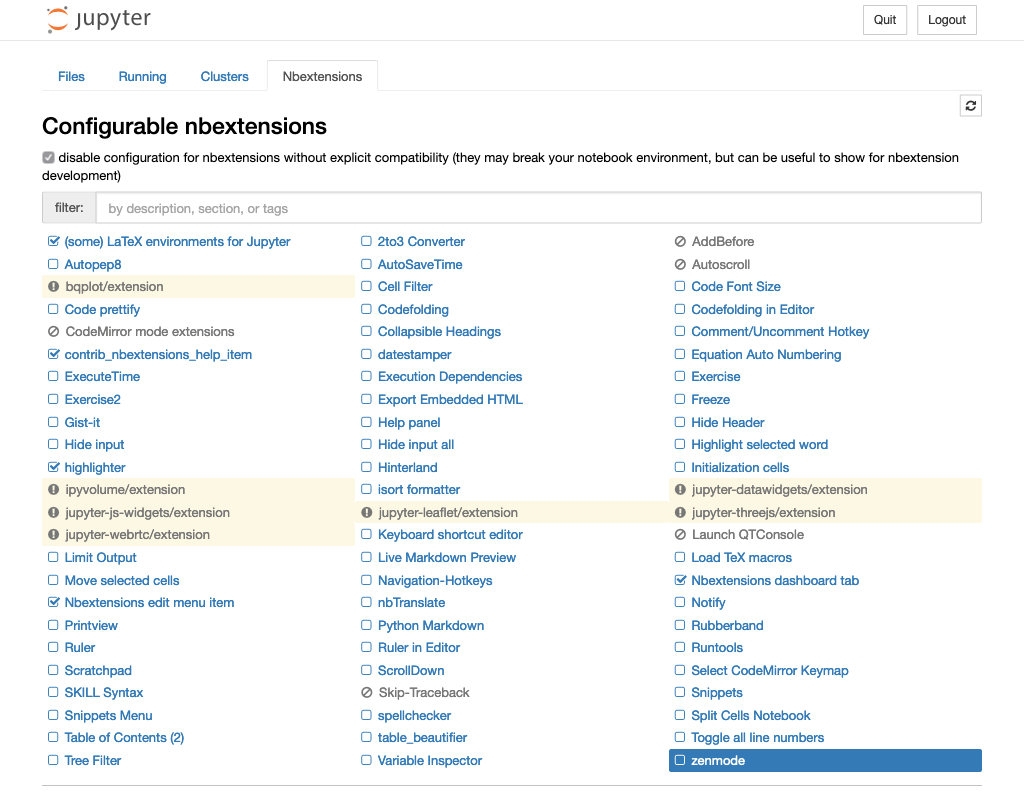The image size is (1027, 800).
Task: Go to the Clusters tab
Action: [224, 77]
